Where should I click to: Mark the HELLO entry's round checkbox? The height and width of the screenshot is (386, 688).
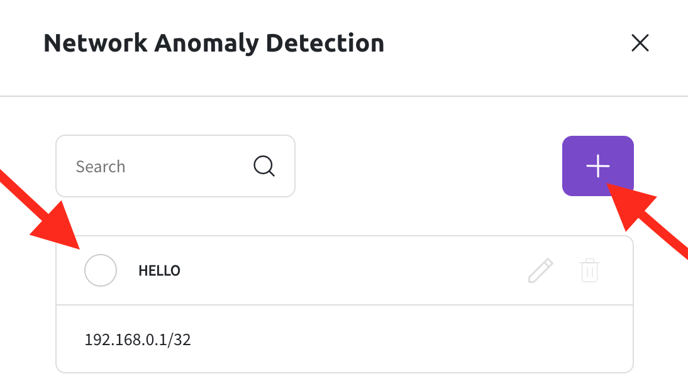(x=100, y=270)
